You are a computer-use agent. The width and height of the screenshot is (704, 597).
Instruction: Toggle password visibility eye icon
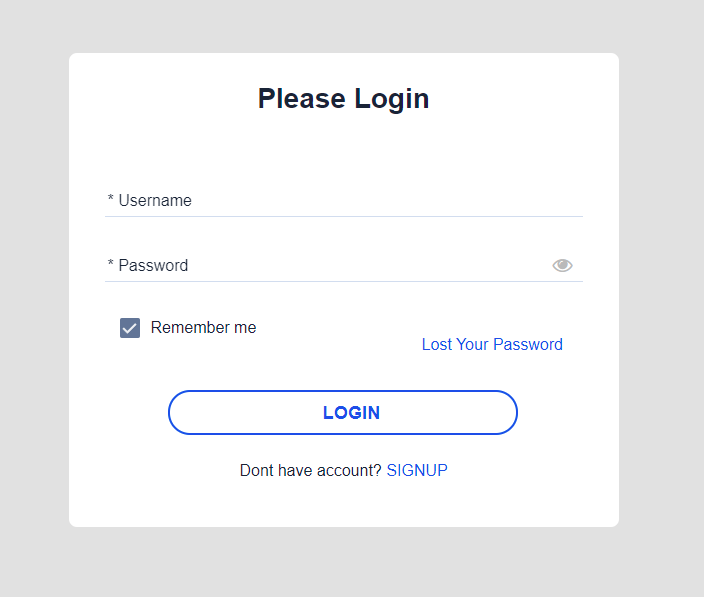562,265
